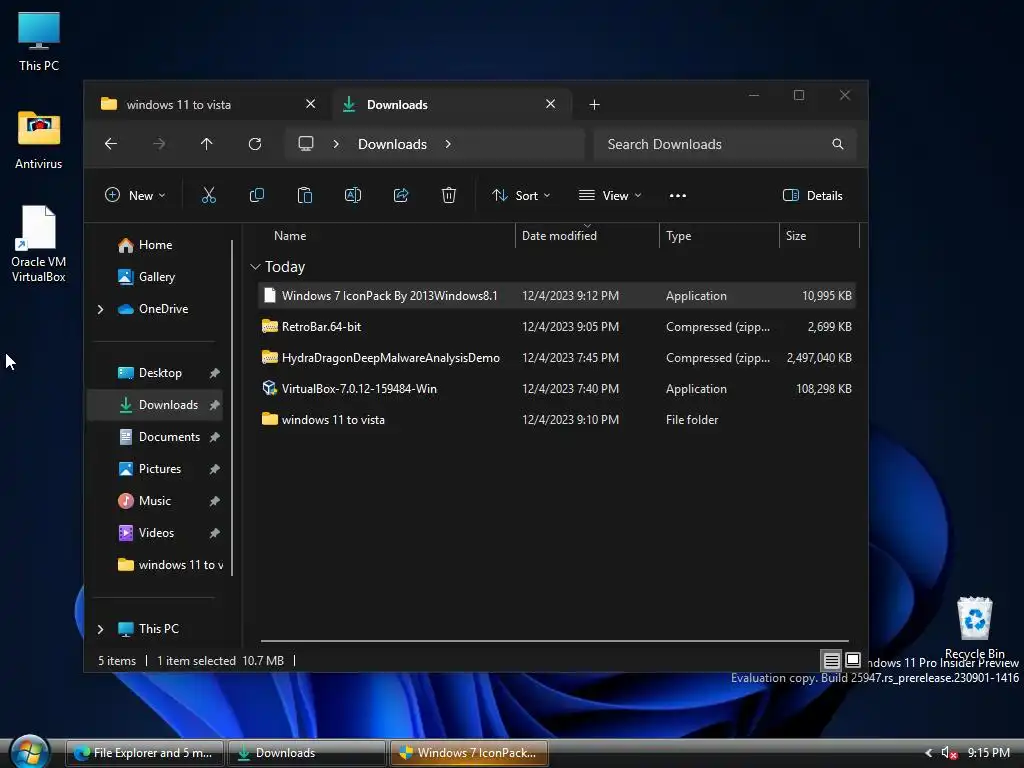1024x768 pixels.
Task: Go up one folder level
Action: 206,144
